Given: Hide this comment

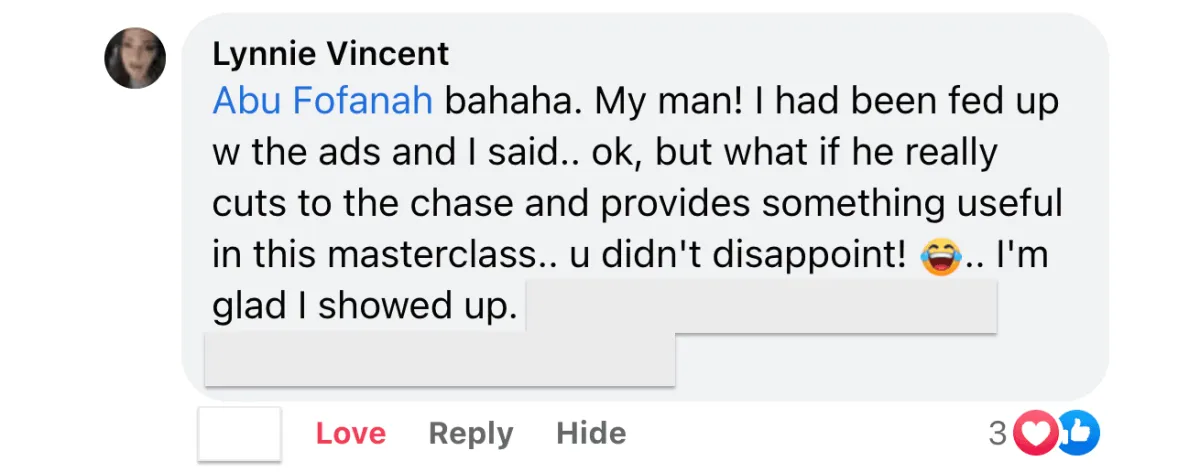Looking at the screenshot, I should pos(591,433).
